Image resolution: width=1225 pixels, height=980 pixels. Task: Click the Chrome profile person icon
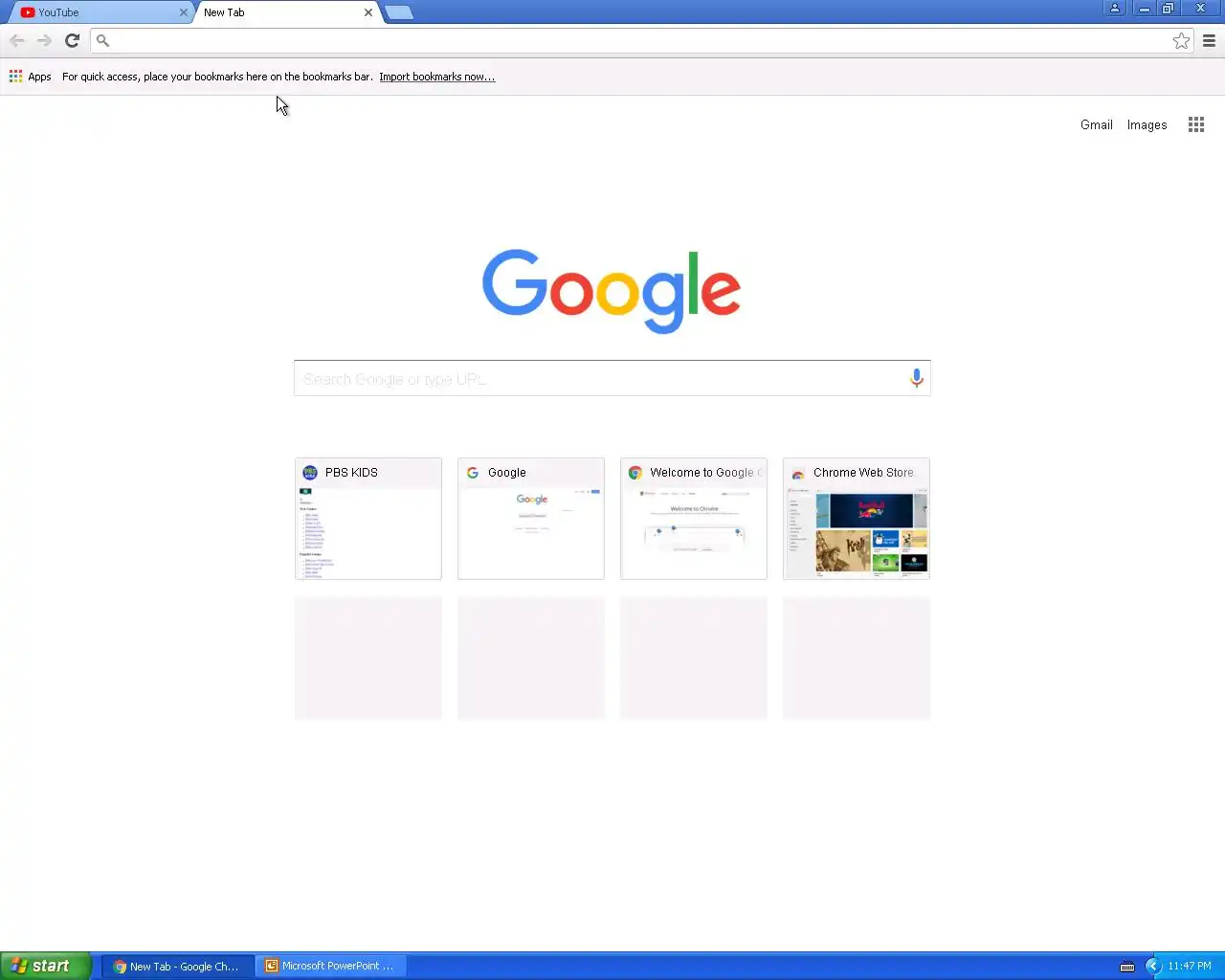1114,8
